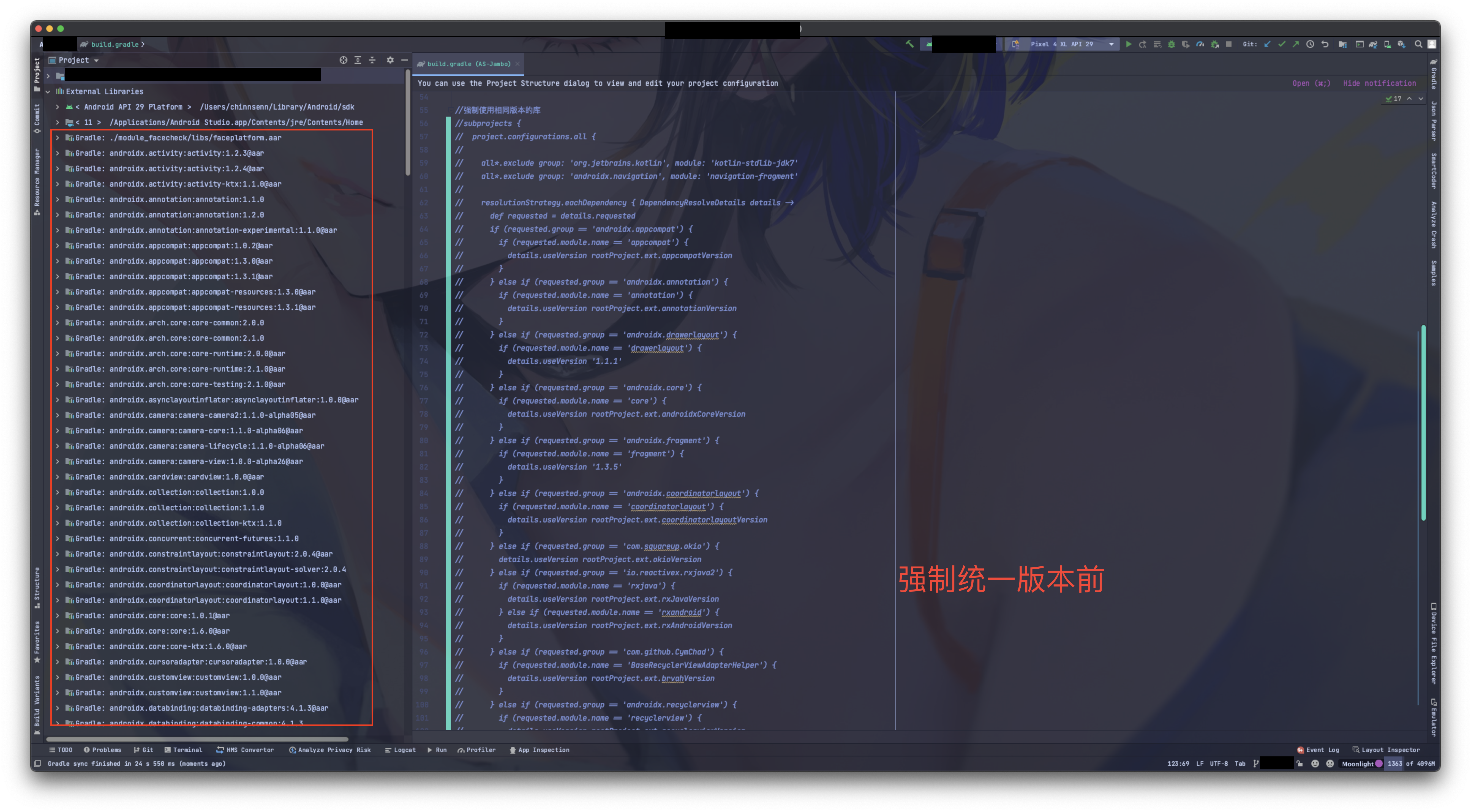Screen dimensions: 1471x812
Task: Click the green Run app button
Action: tap(1128, 44)
